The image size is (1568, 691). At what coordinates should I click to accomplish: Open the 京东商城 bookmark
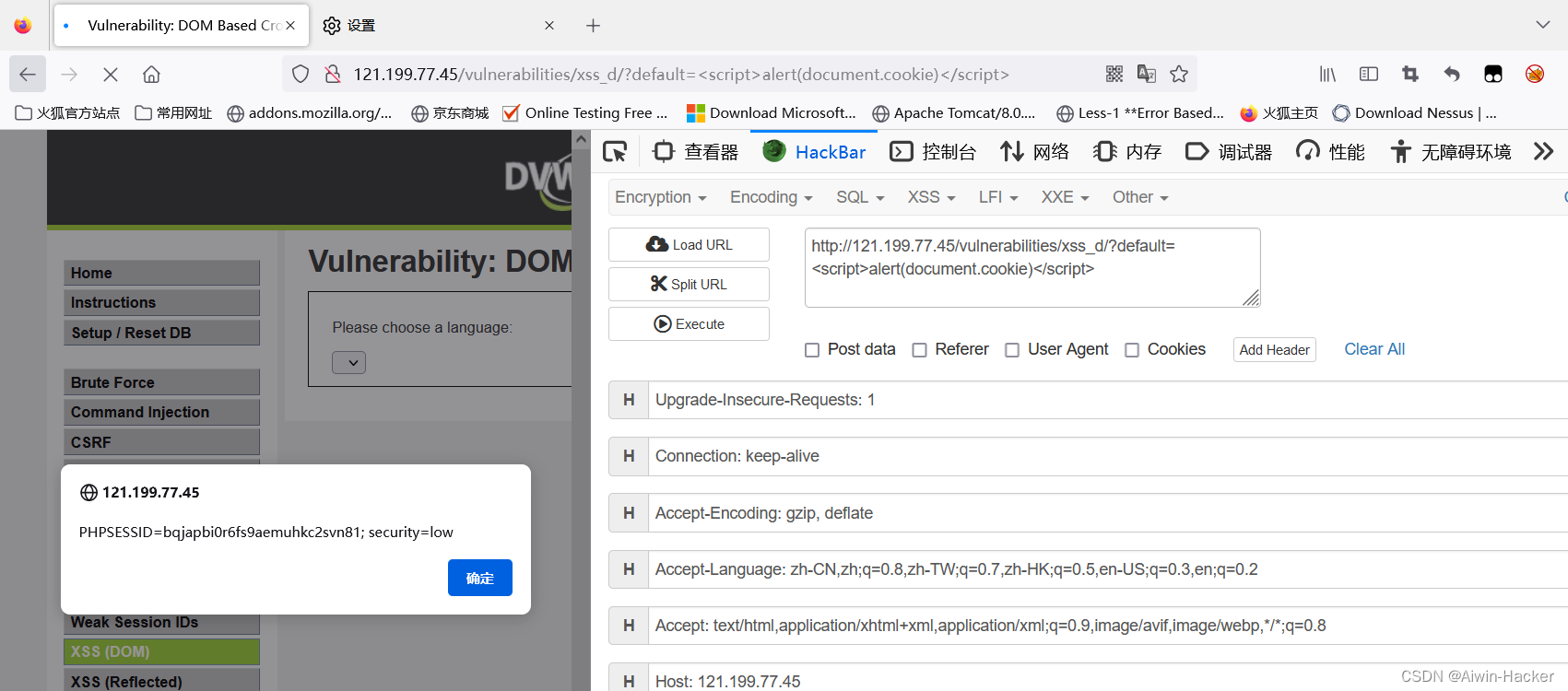tap(450, 113)
